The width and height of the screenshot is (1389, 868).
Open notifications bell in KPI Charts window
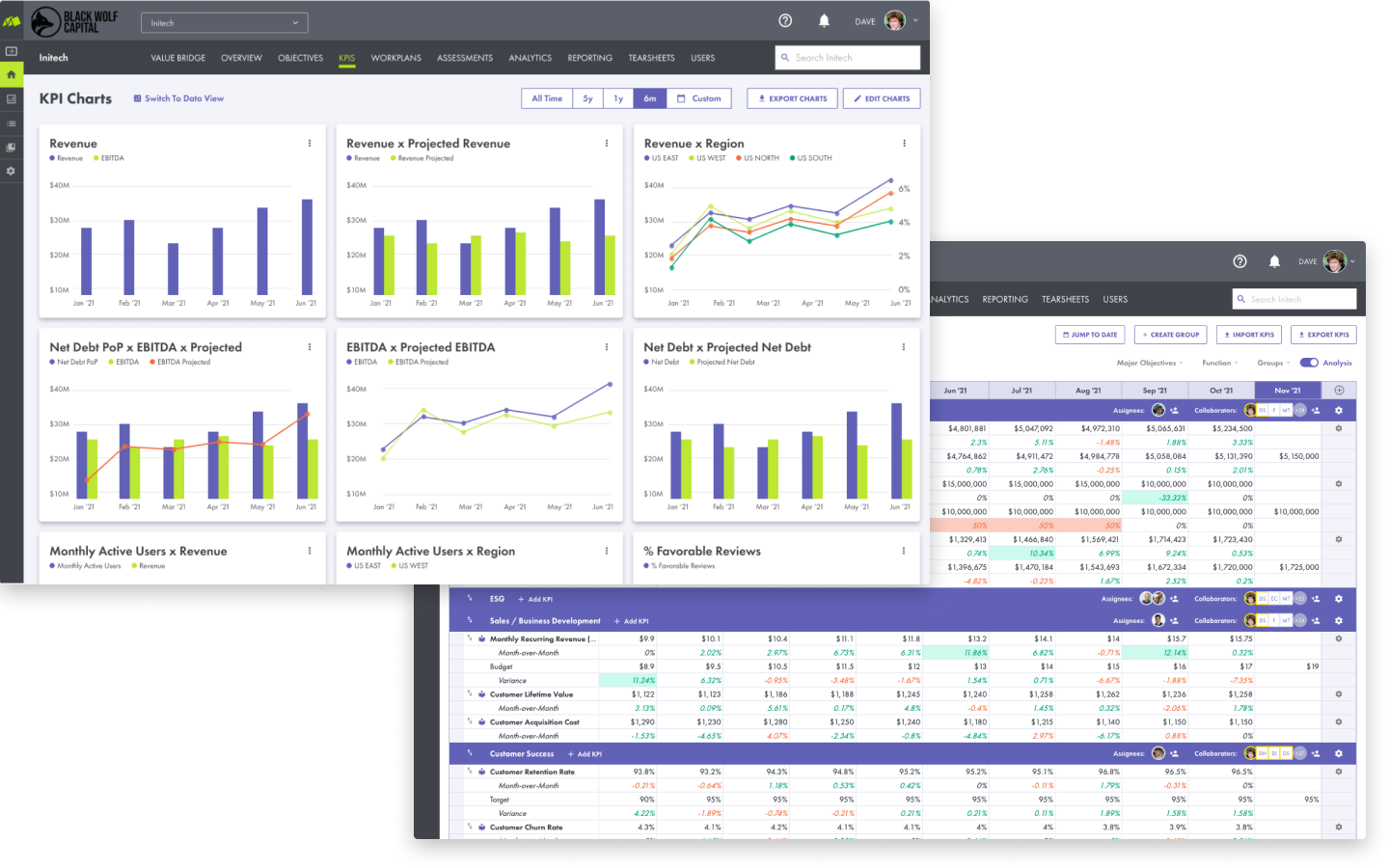824,20
